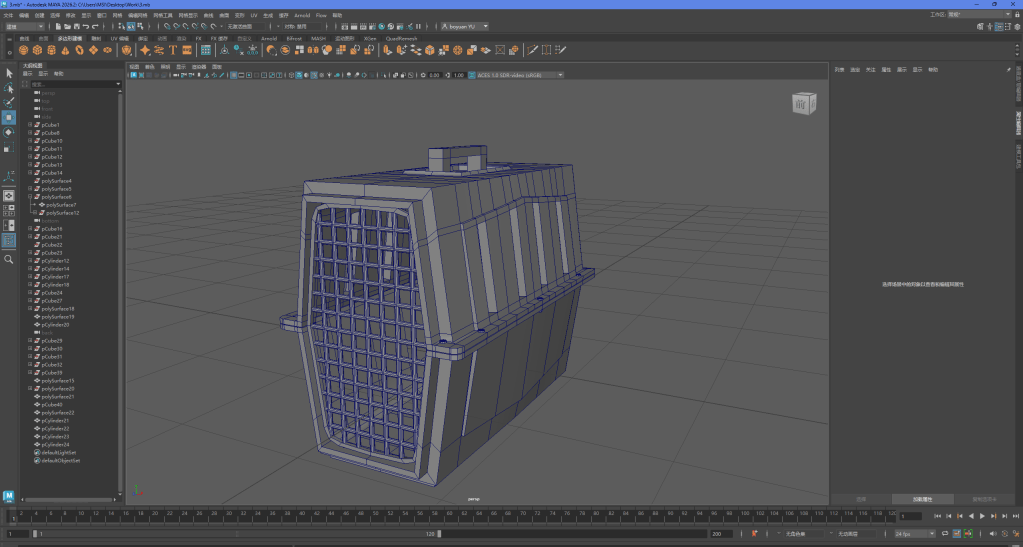Create a polygon sphere from the shelf
Screen dimensions: 1023x547
tap(23, 49)
